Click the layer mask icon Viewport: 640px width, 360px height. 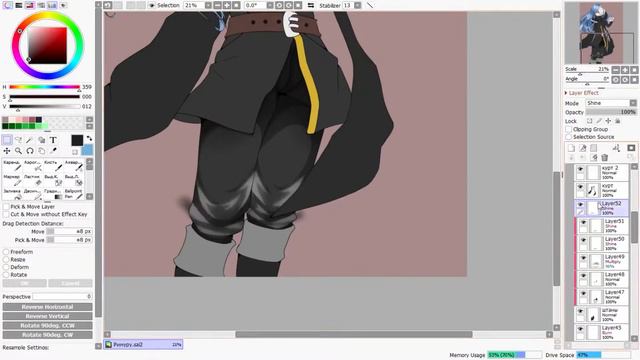631,148
